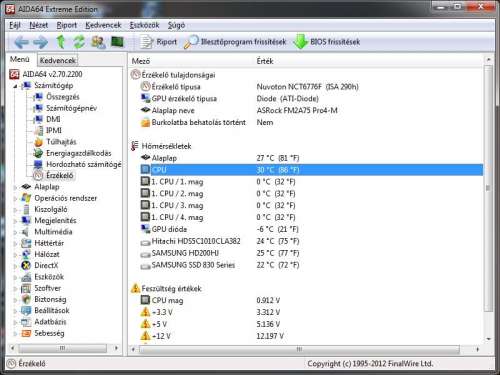This screenshot has height=375, width=500.
Task: Click the DirectX icon in tree
Action: (x=26, y=265)
